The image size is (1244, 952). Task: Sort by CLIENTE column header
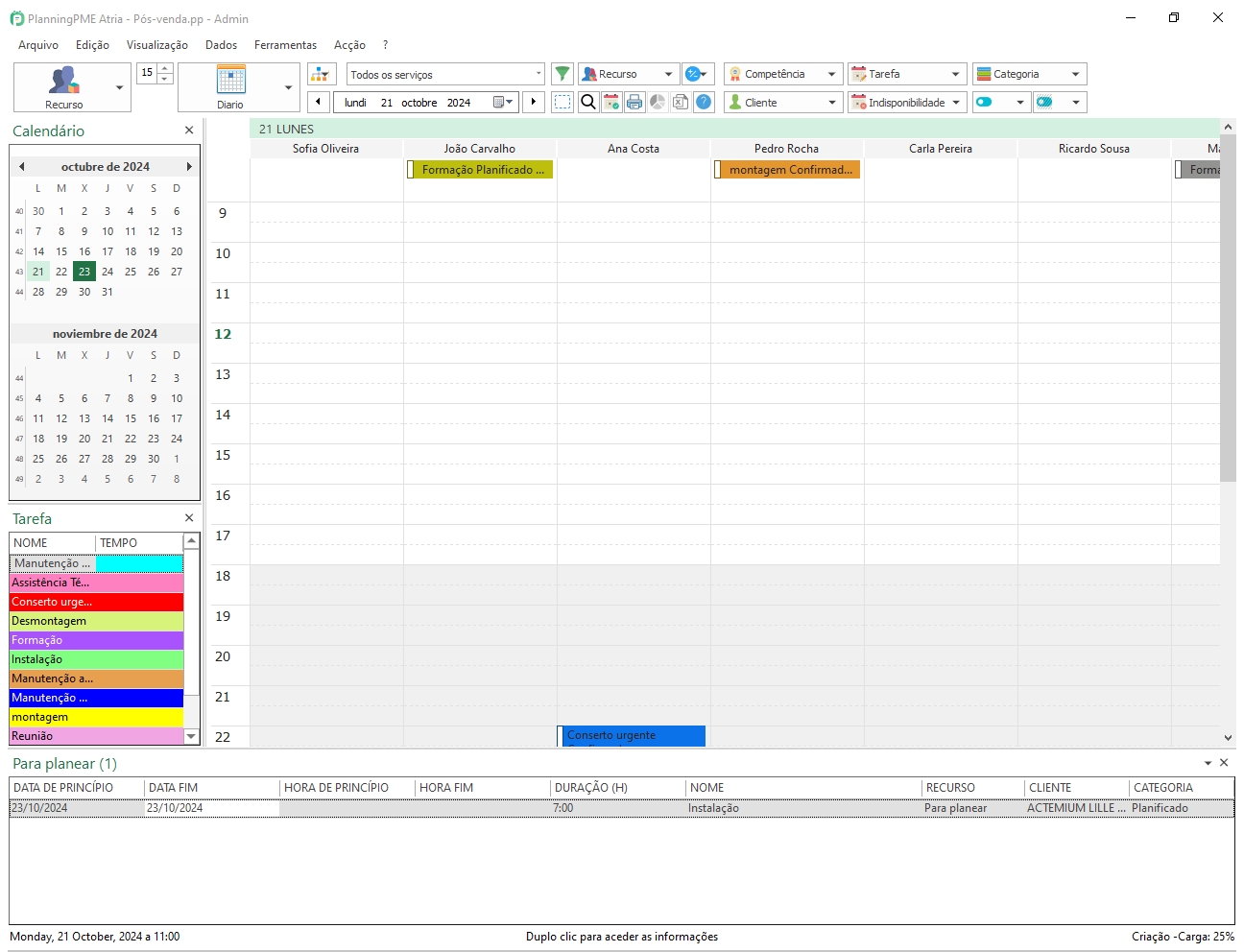pos(1076,788)
